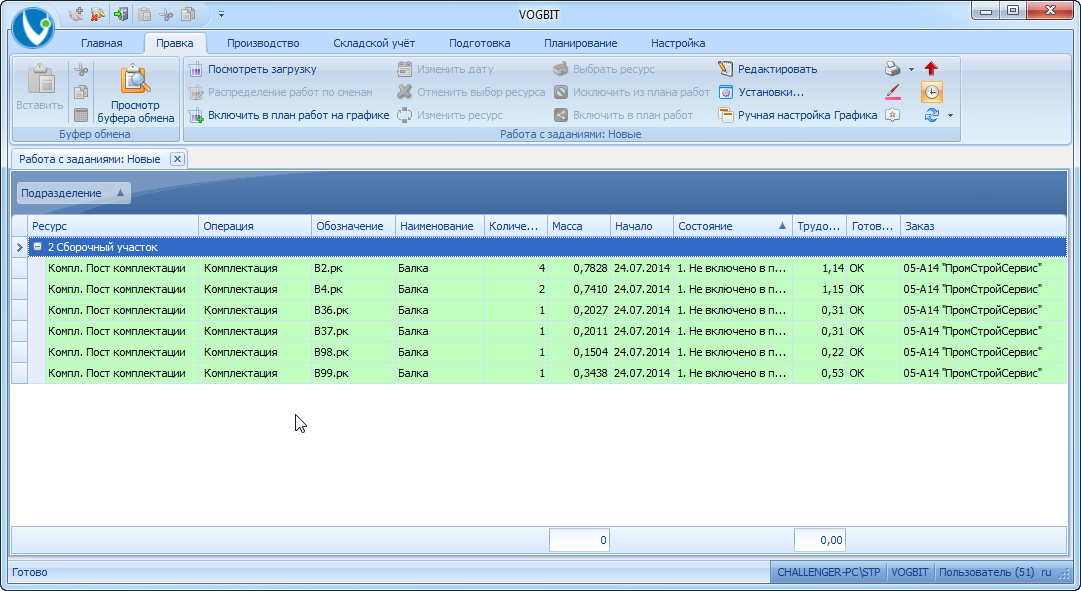Sort by the Состояние column header

coord(732,226)
